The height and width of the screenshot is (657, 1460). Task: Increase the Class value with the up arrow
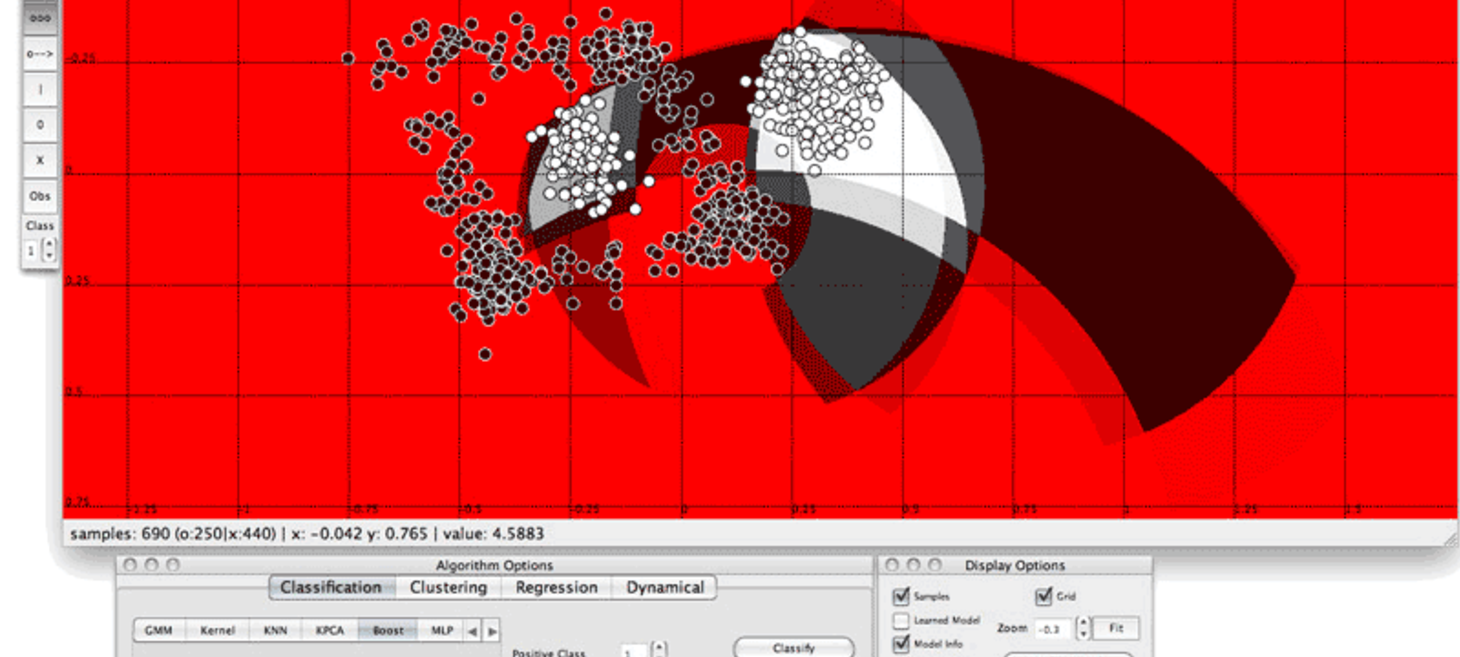[x=49, y=244]
